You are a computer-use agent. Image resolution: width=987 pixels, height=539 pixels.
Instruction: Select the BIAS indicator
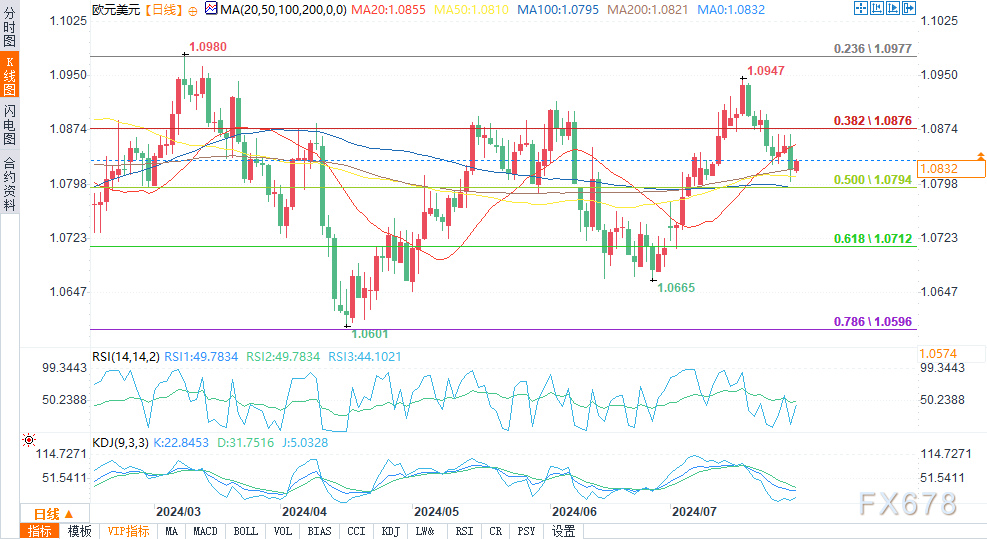[319, 531]
